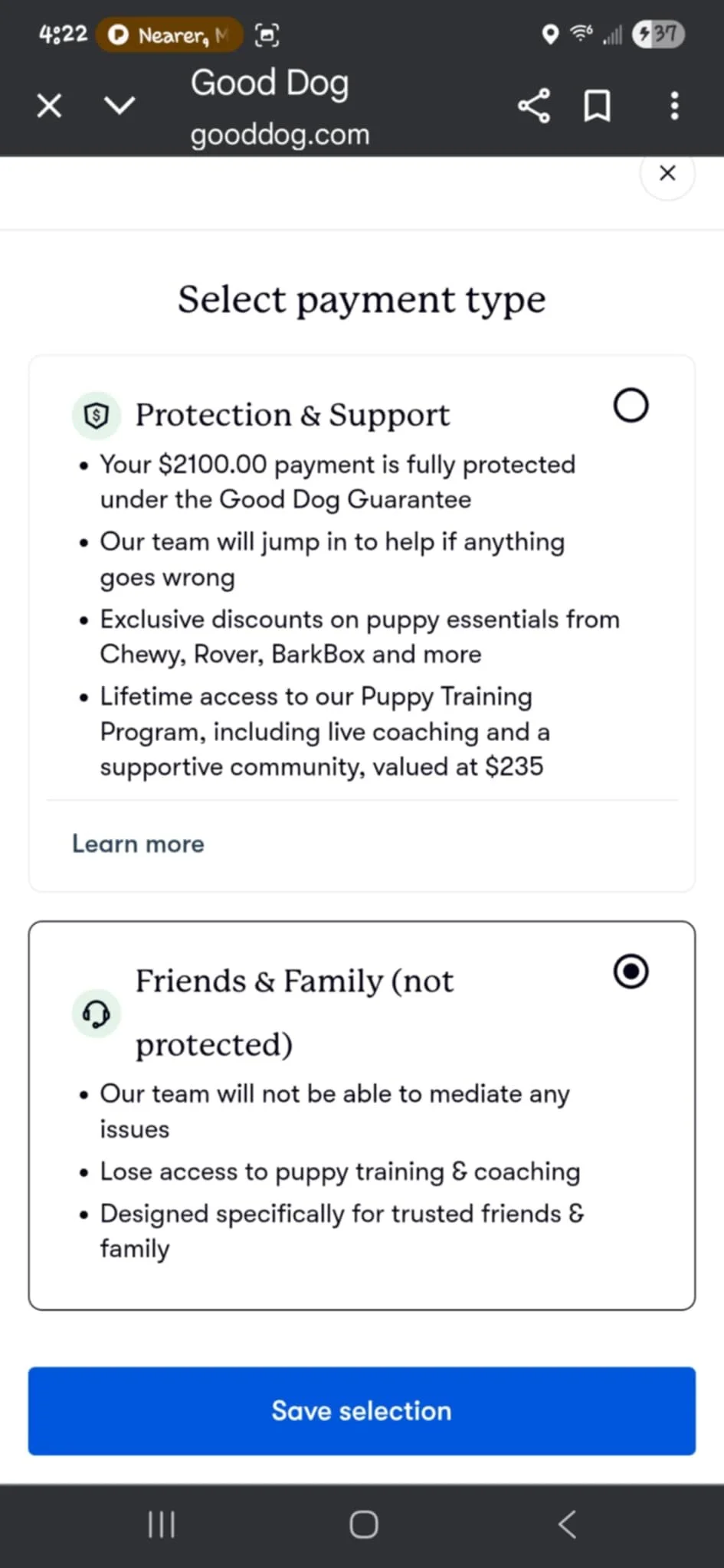Viewport: 724px width, 1568px height.
Task: Open the three-dot overflow menu
Action: [674, 106]
